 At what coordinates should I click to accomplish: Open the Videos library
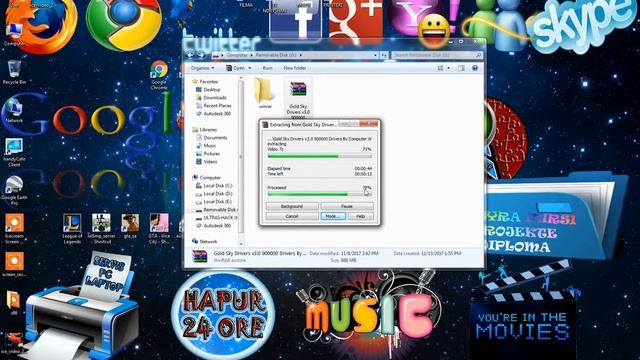[x=210, y=162]
